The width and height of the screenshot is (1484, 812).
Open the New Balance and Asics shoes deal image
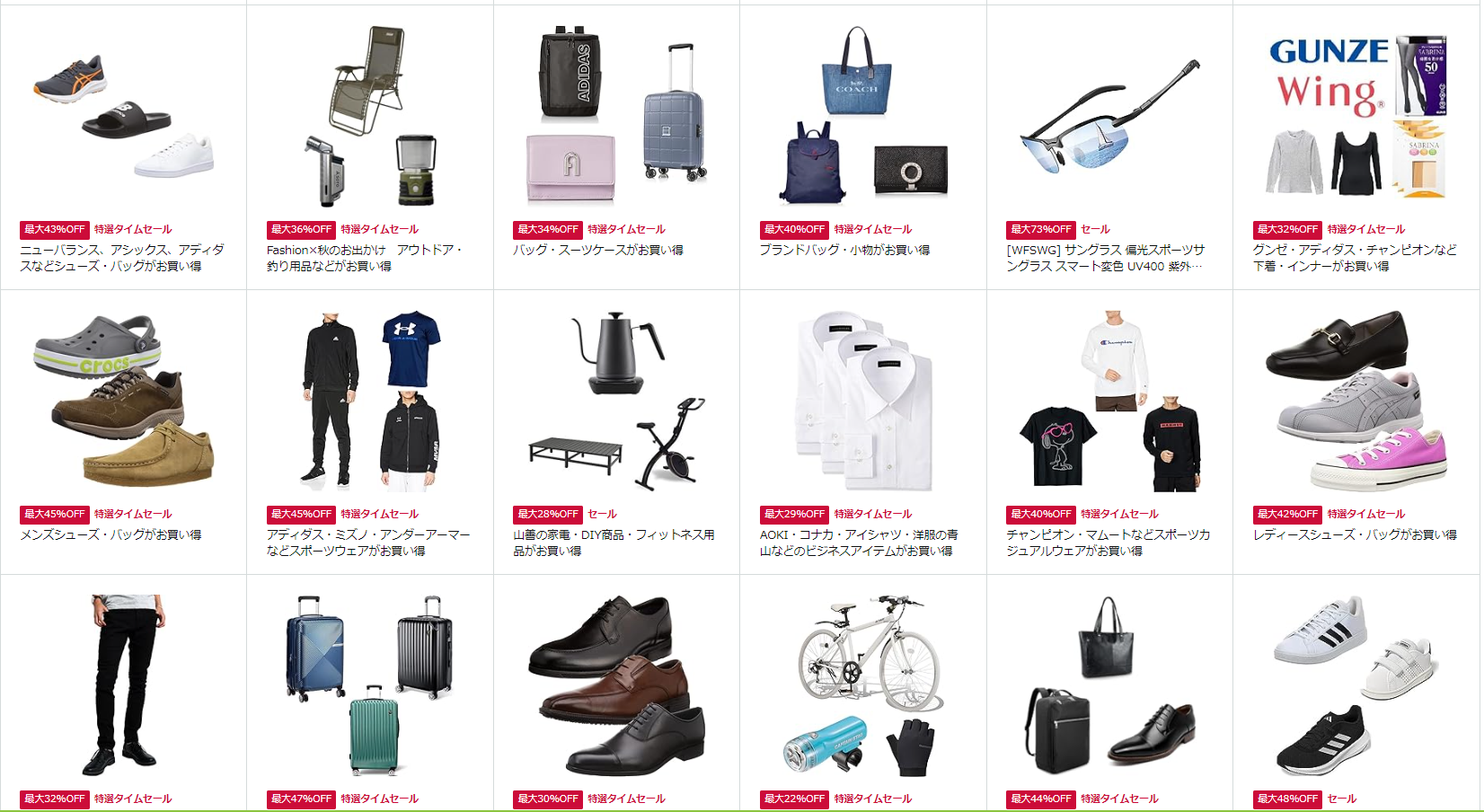pyautogui.click(x=123, y=116)
